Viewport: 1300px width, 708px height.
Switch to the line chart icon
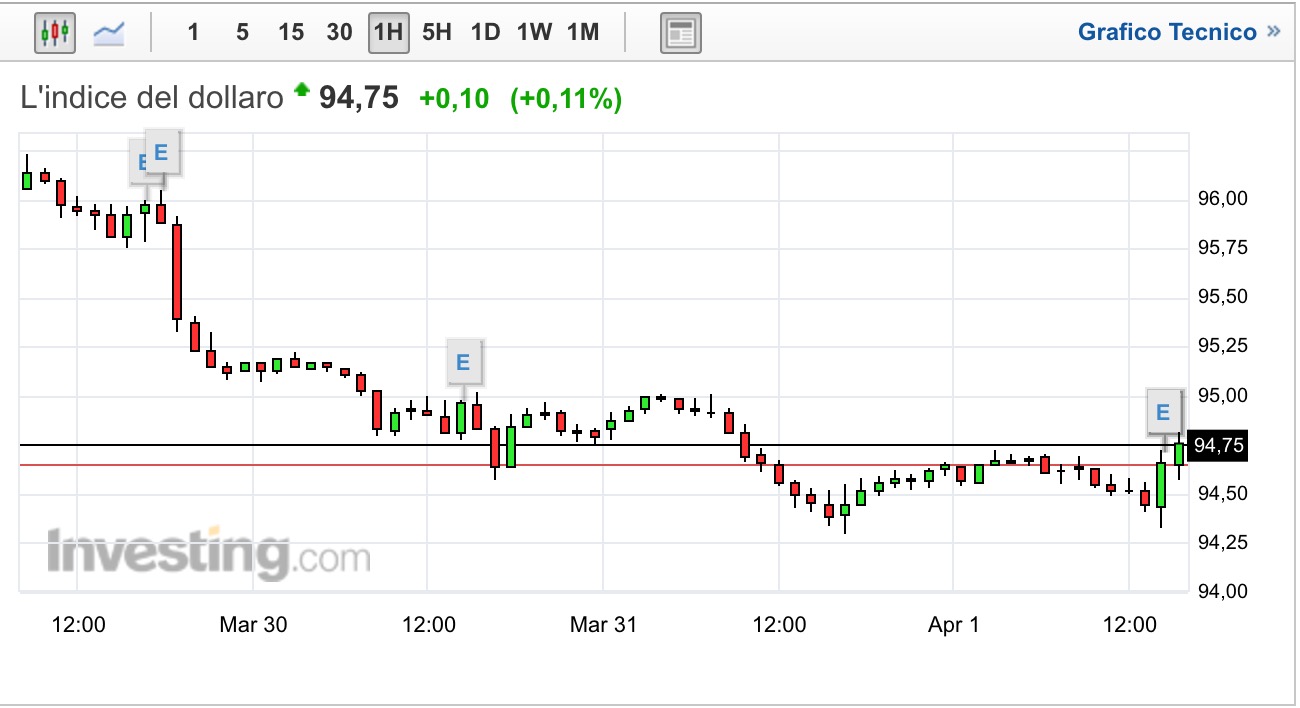coord(108,33)
